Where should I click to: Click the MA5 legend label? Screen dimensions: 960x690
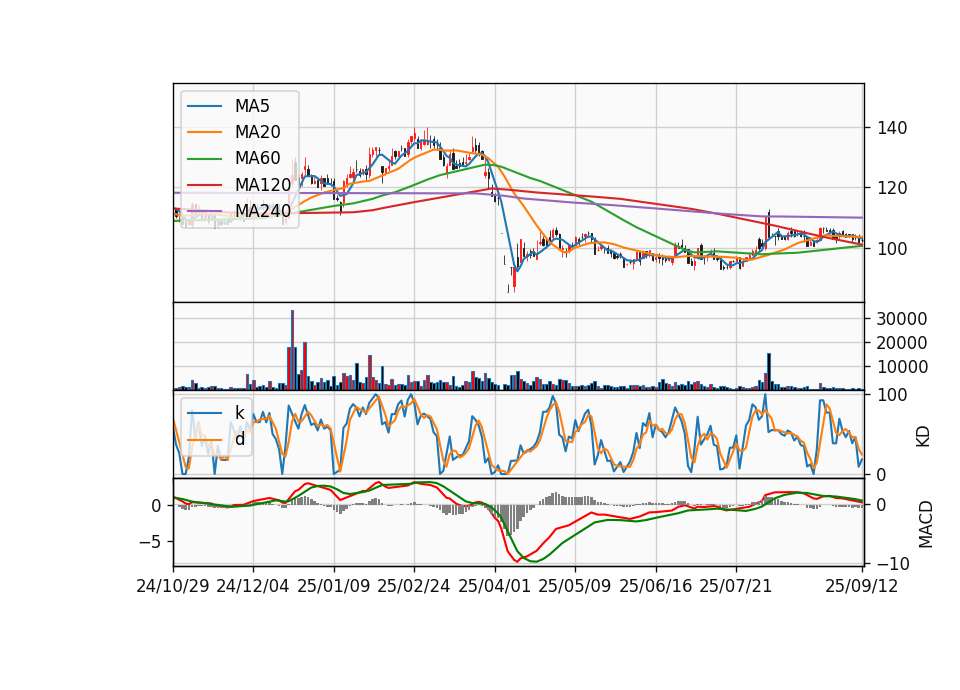click(252, 106)
